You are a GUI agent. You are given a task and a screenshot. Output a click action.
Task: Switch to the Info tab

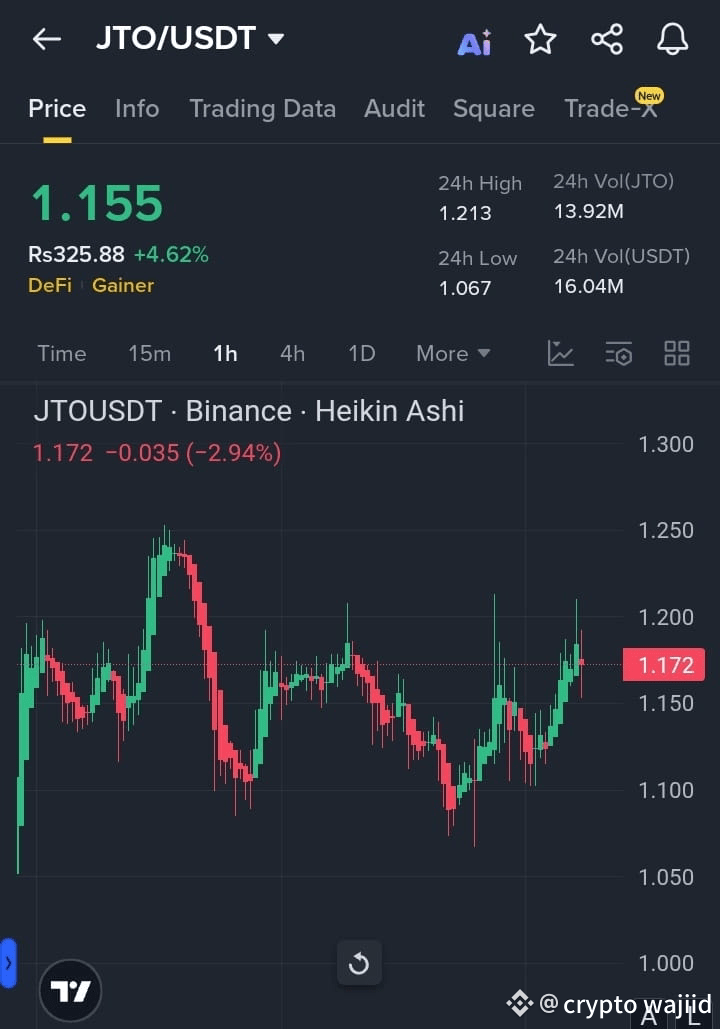click(137, 108)
